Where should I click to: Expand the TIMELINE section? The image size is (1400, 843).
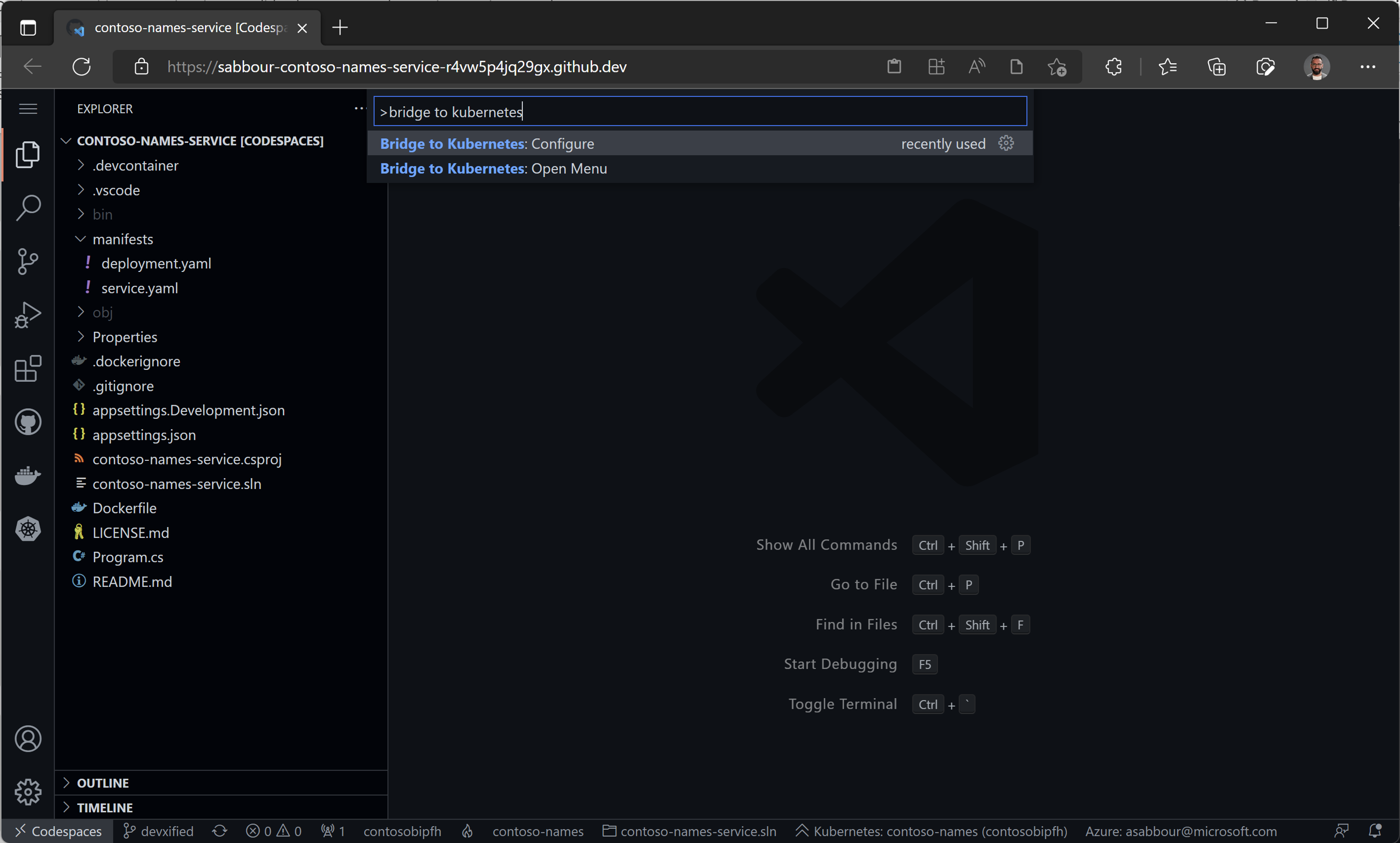(x=105, y=807)
